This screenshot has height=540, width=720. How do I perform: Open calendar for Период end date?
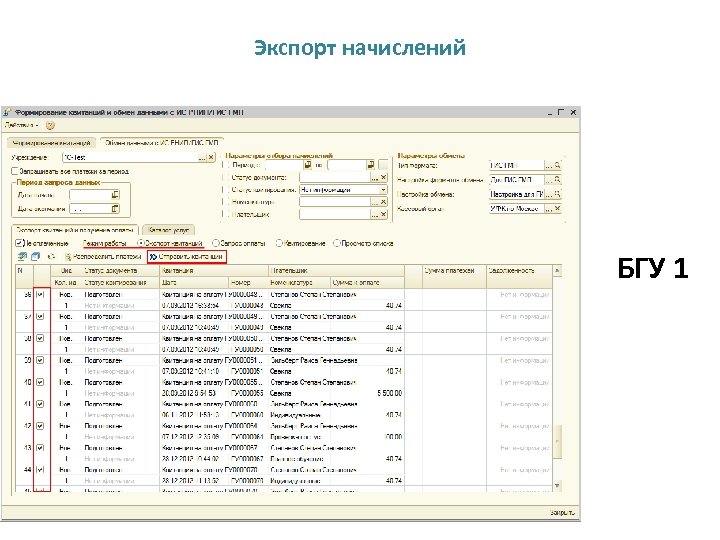point(371,165)
